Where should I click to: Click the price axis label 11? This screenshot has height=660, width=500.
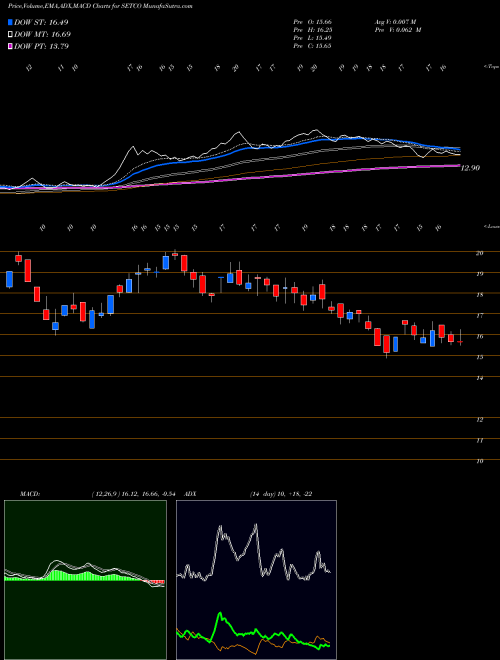click(479, 440)
